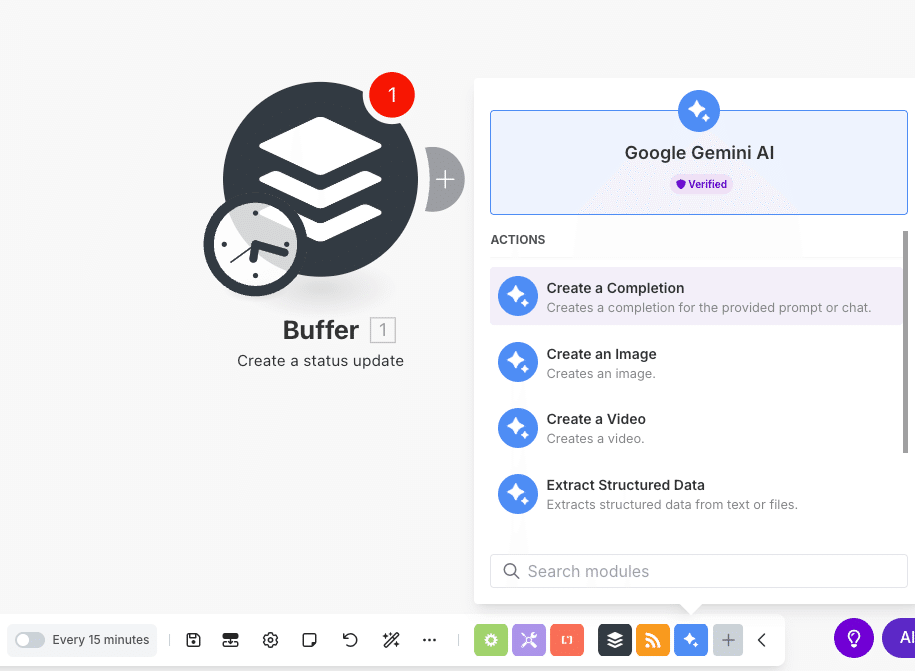Open the notes sticky icon

click(x=309, y=640)
